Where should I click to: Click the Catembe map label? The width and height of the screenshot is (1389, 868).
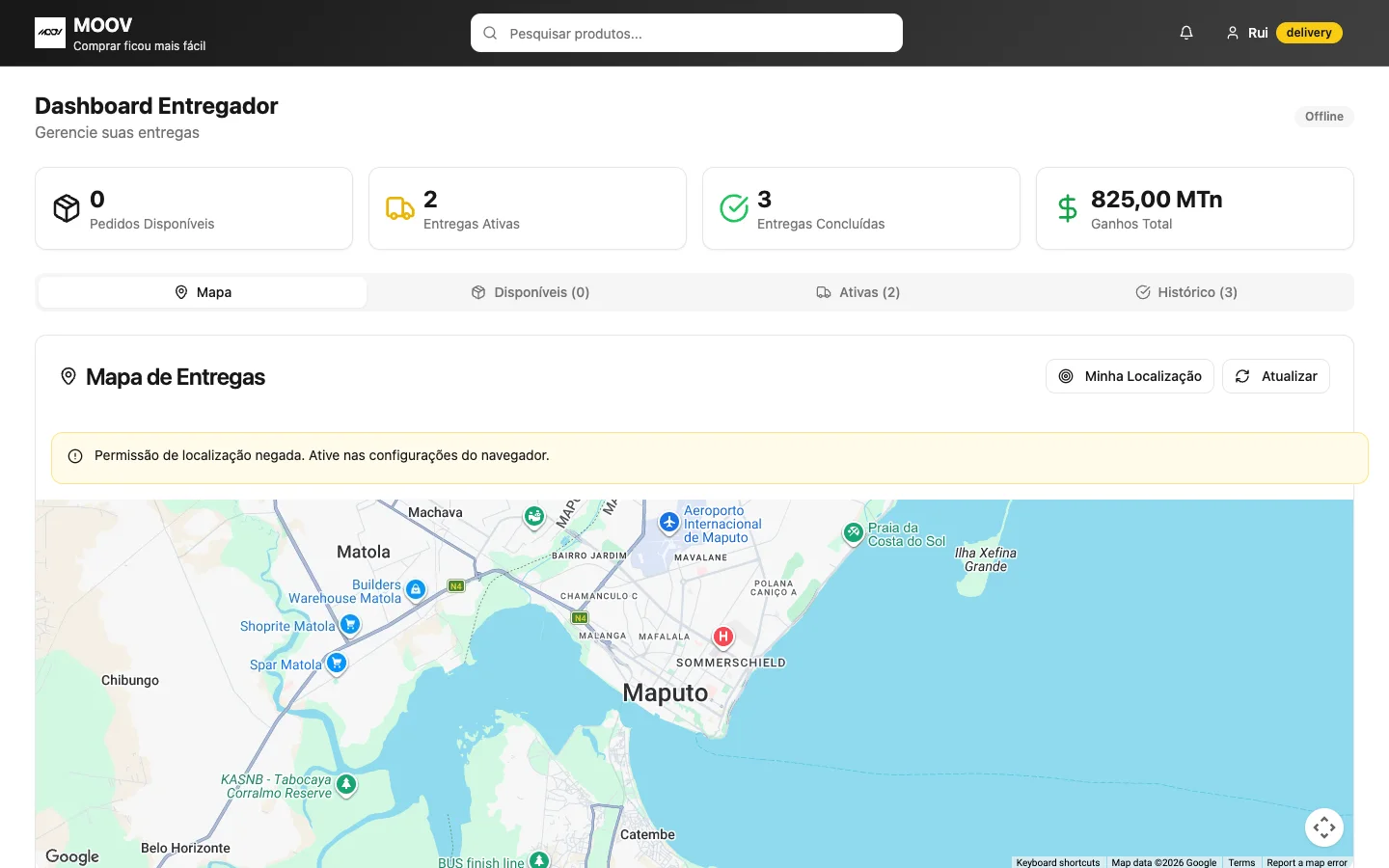point(647,834)
